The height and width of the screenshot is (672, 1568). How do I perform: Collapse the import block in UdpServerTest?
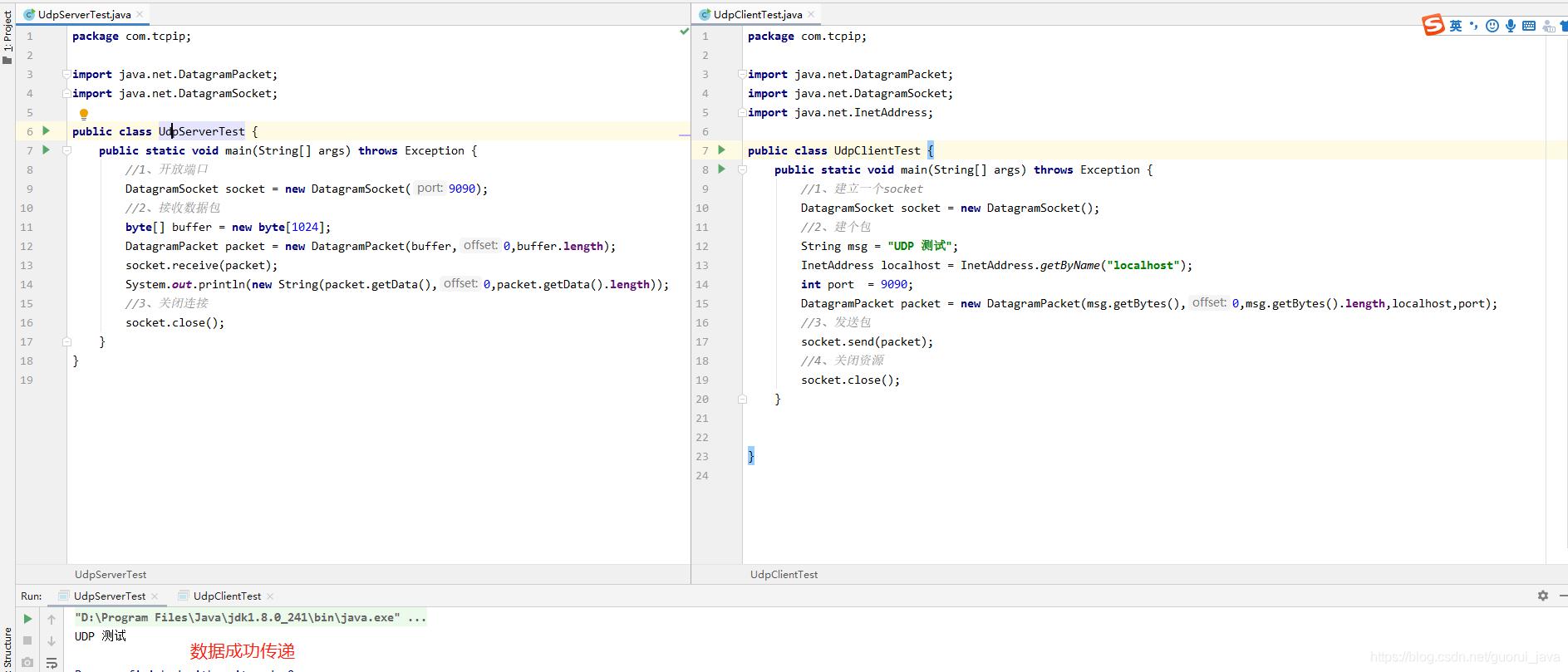(x=66, y=75)
